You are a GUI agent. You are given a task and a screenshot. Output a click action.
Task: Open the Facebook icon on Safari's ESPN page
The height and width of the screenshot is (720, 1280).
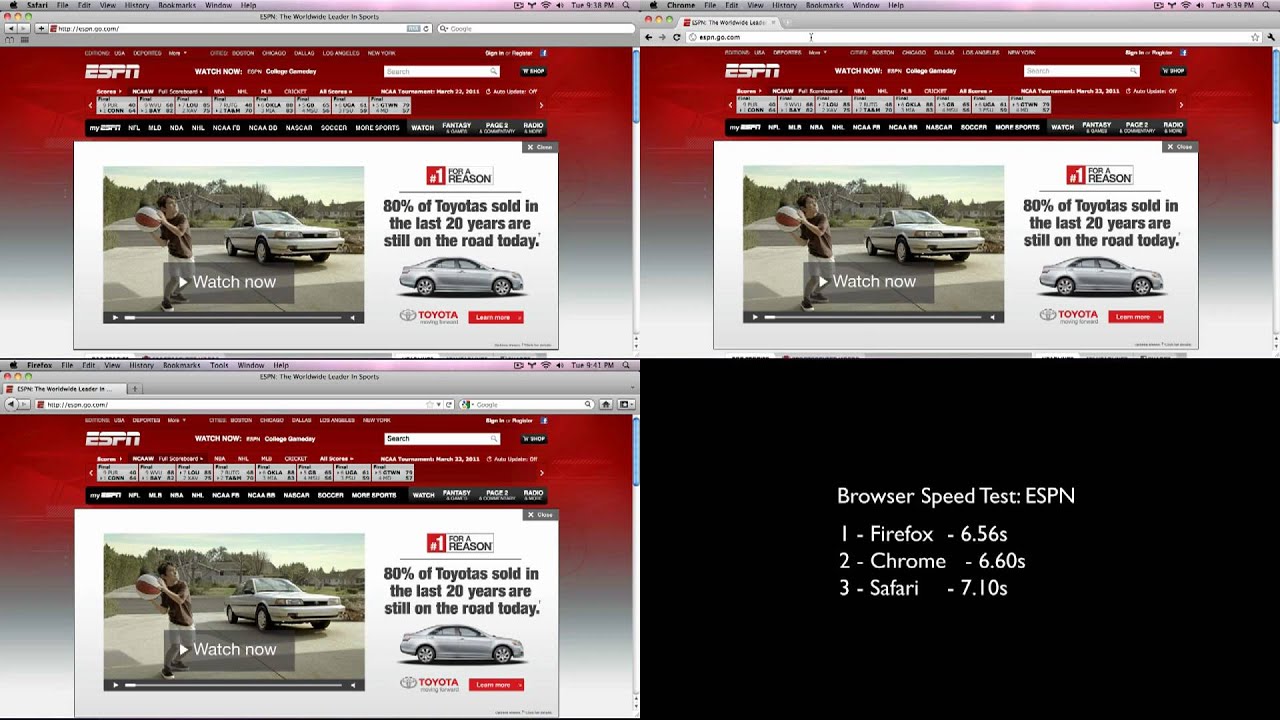(543, 52)
